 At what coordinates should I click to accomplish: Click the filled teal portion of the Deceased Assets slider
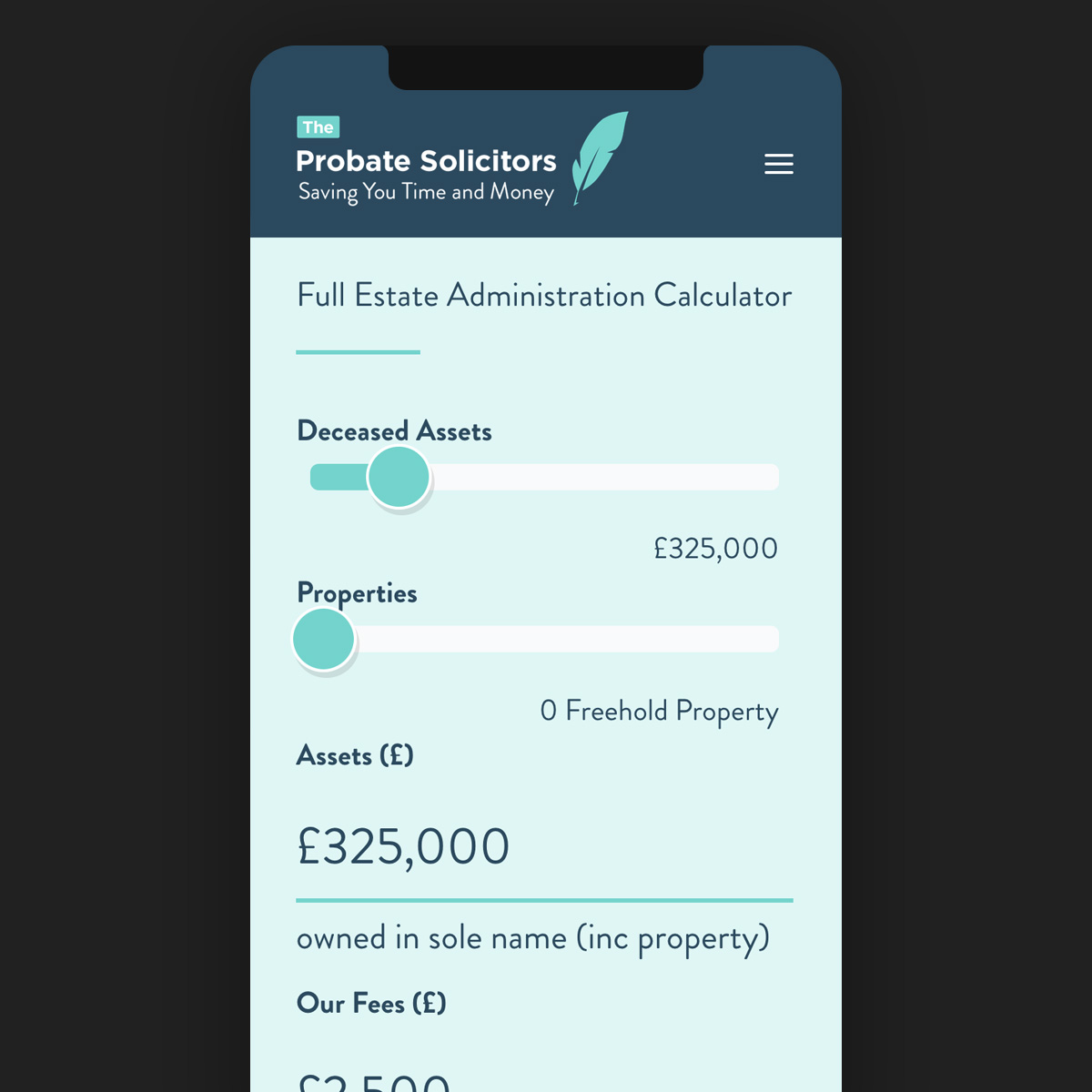point(339,477)
